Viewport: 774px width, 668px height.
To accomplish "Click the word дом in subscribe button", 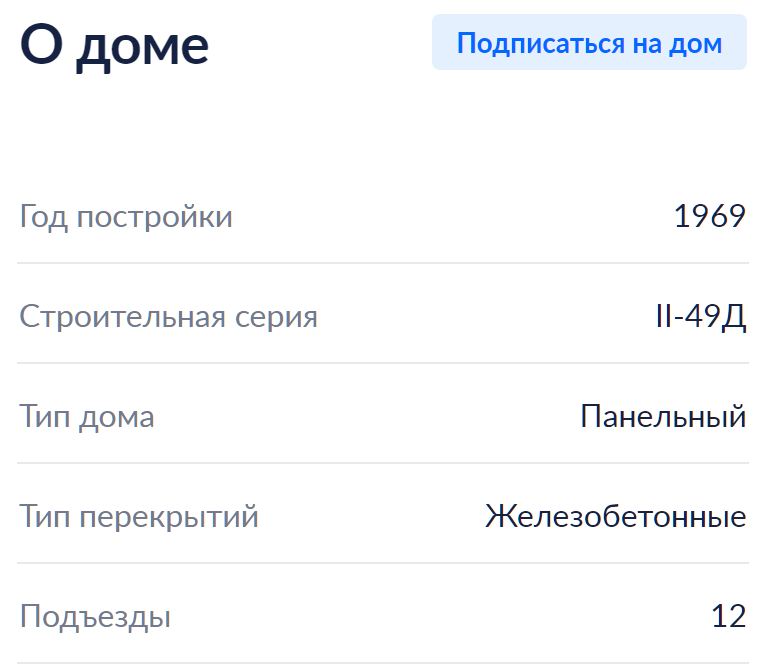I will (696, 43).
